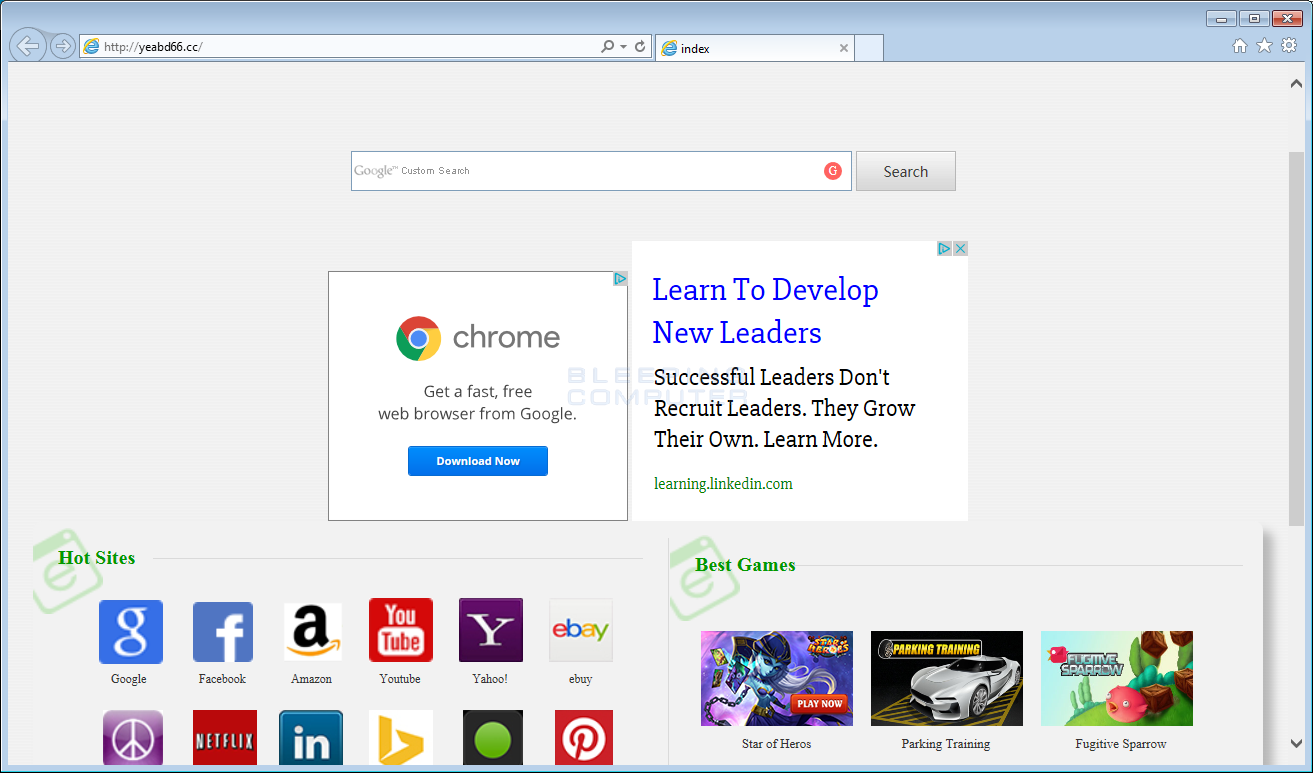The image size is (1313, 773).
Task: Open the LinkedIn hot site icon
Action: point(311,739)
